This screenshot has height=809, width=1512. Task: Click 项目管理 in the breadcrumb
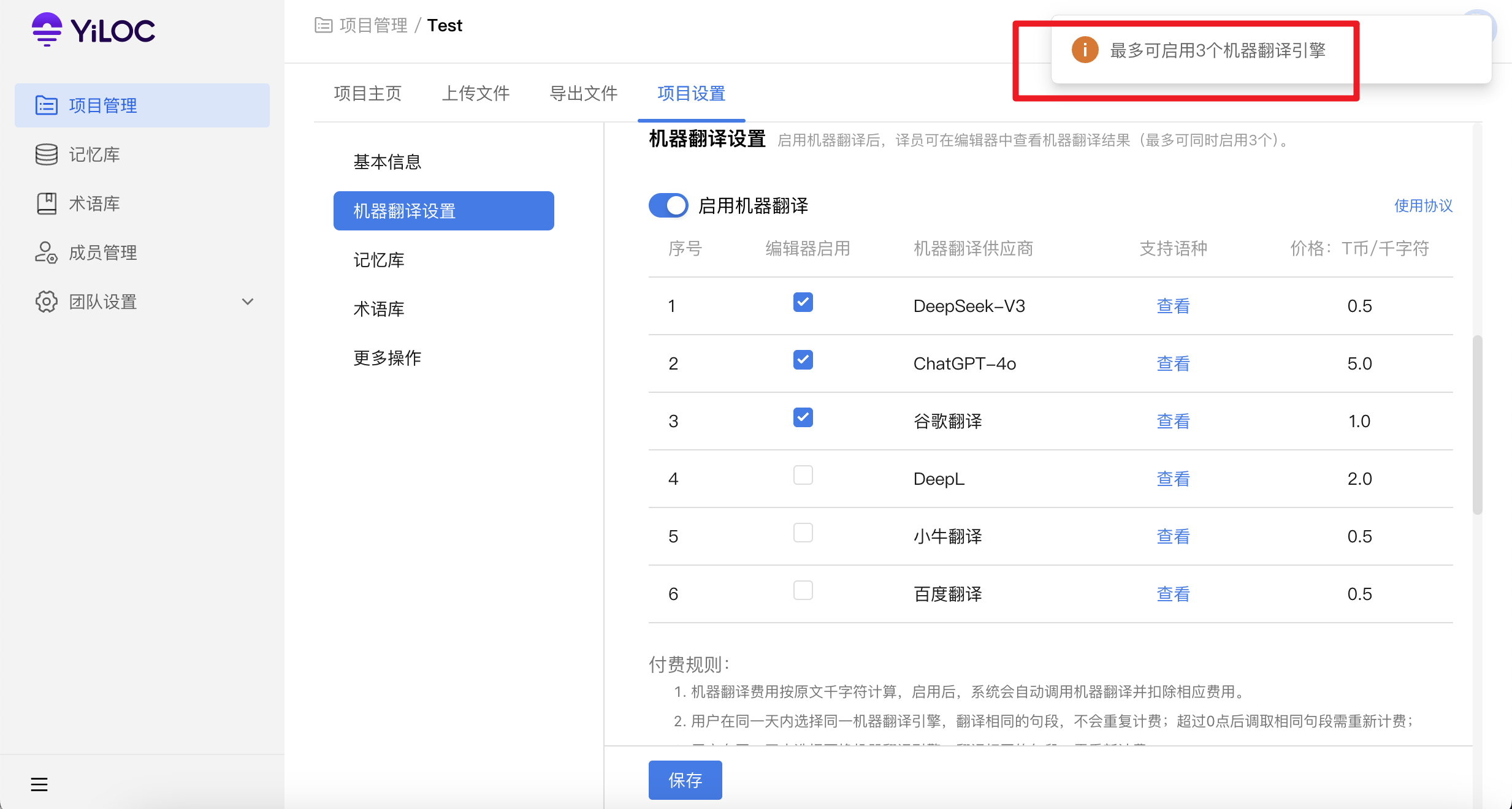pyautogui.click(x=373, y=25)
